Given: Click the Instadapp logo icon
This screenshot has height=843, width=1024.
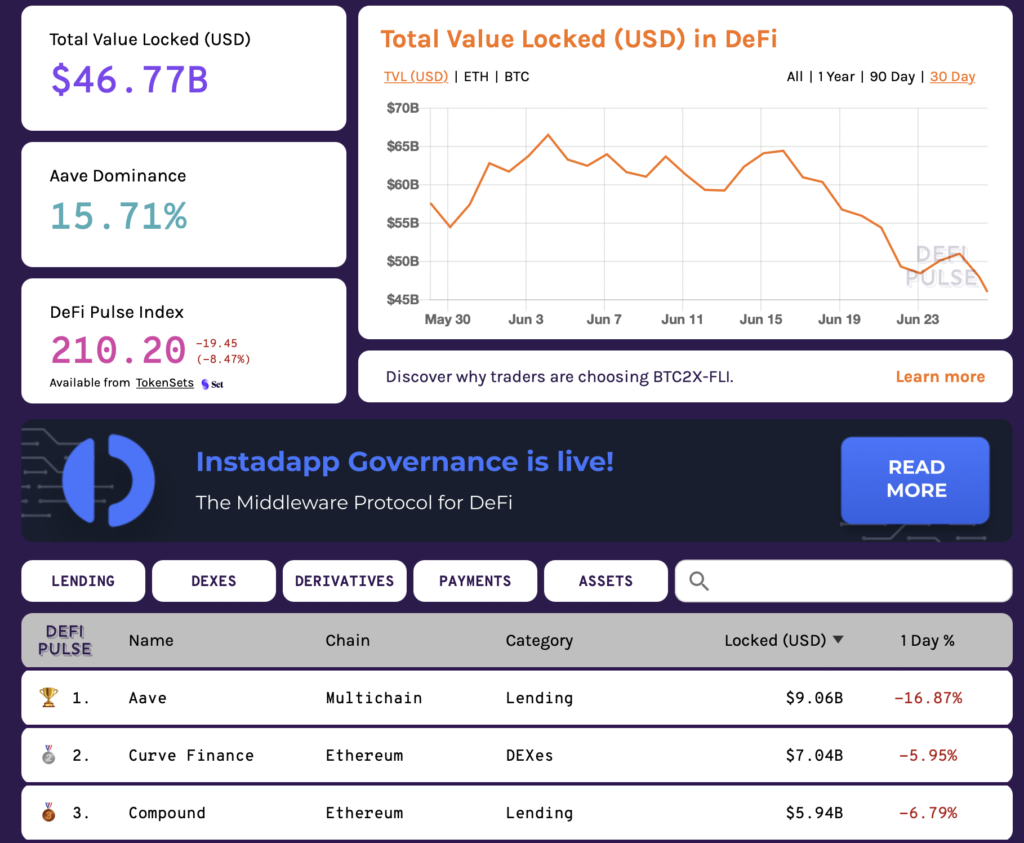Looking at the screenshot, I should tap(108, 480).
